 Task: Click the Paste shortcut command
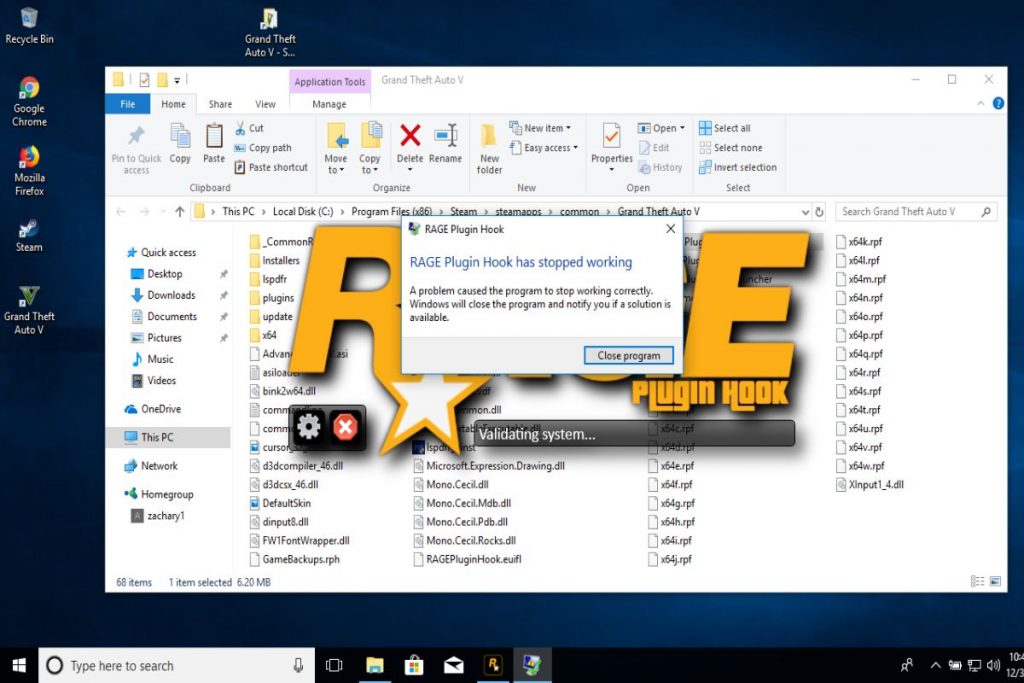pos(271,167)
